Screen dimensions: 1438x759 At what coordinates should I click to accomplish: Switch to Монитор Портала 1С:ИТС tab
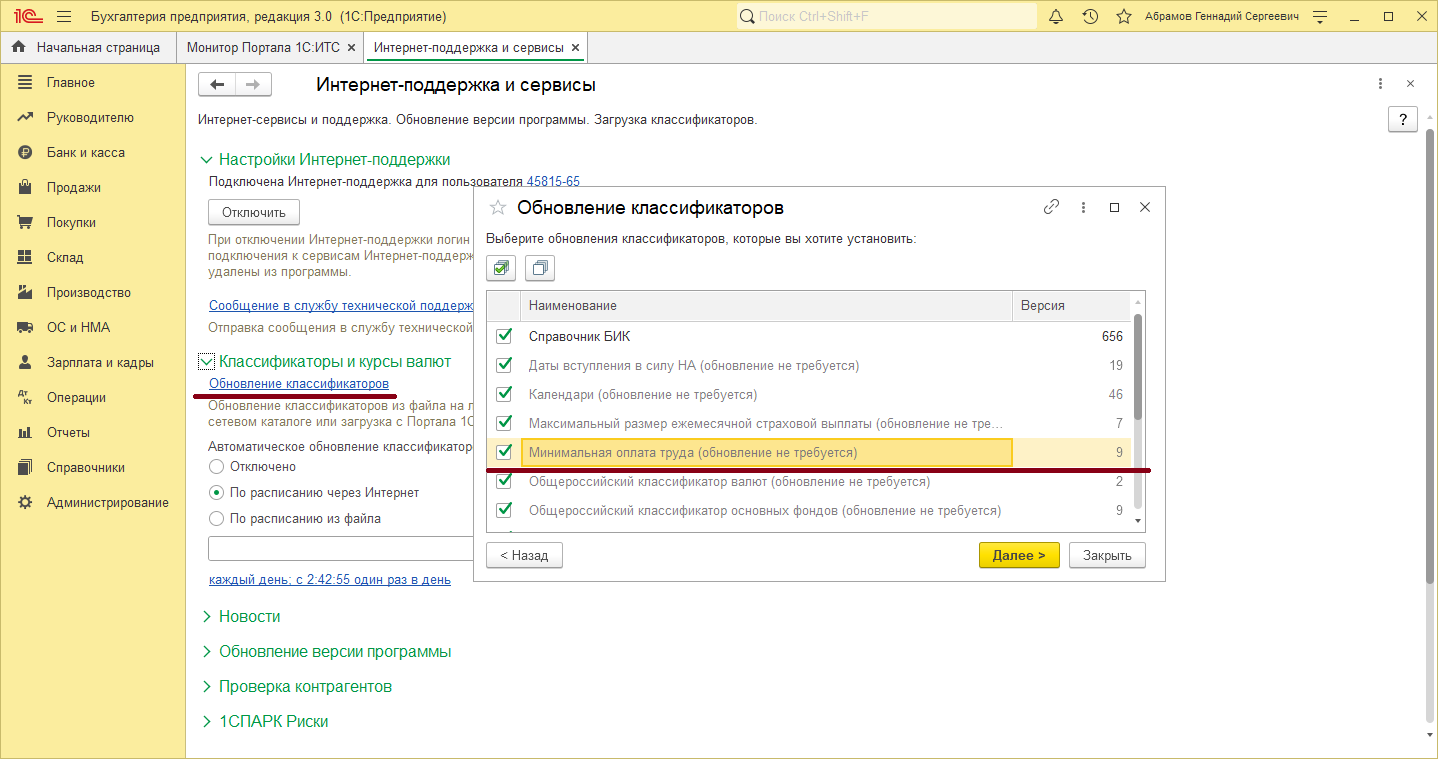264,47
